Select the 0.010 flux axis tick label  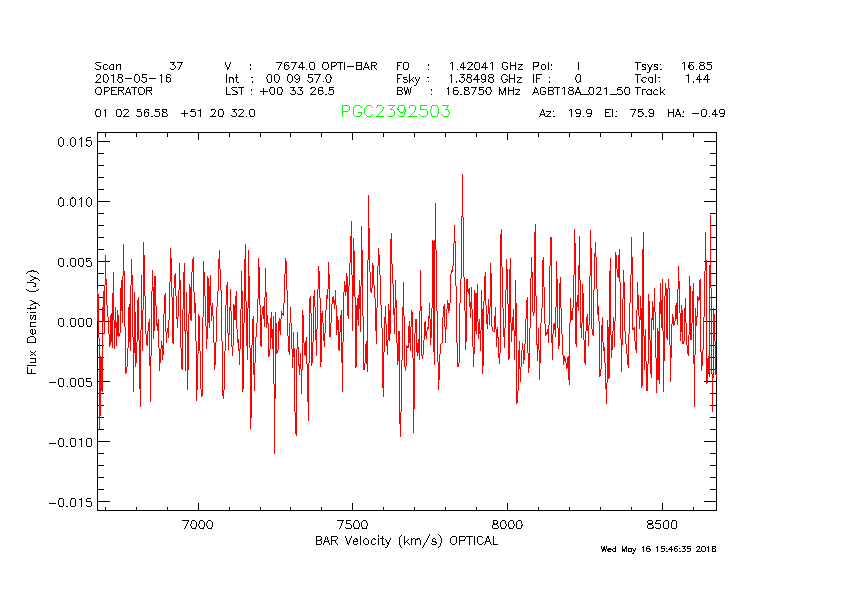[73, 202]
